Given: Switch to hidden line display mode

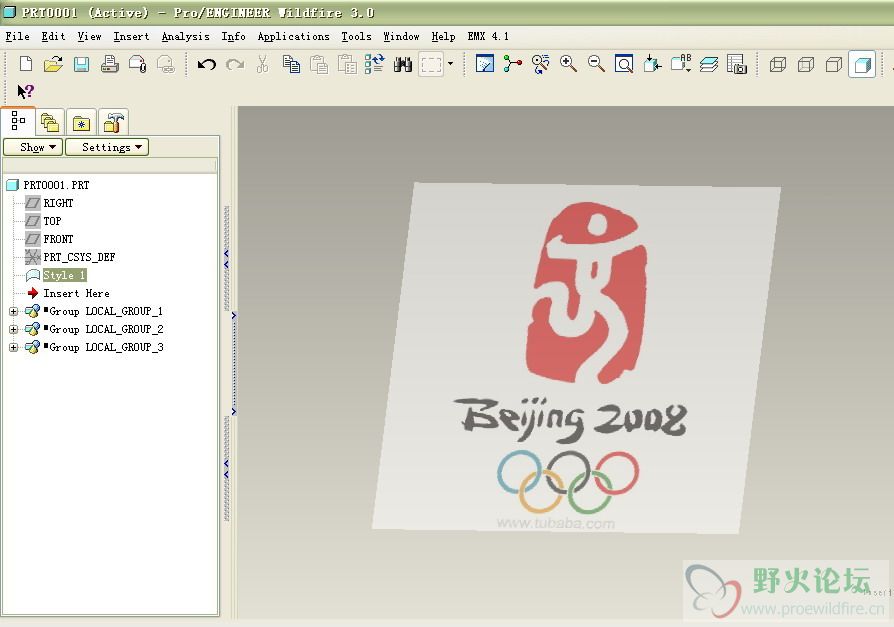Looking at the screenshot, I should [806, 64].
